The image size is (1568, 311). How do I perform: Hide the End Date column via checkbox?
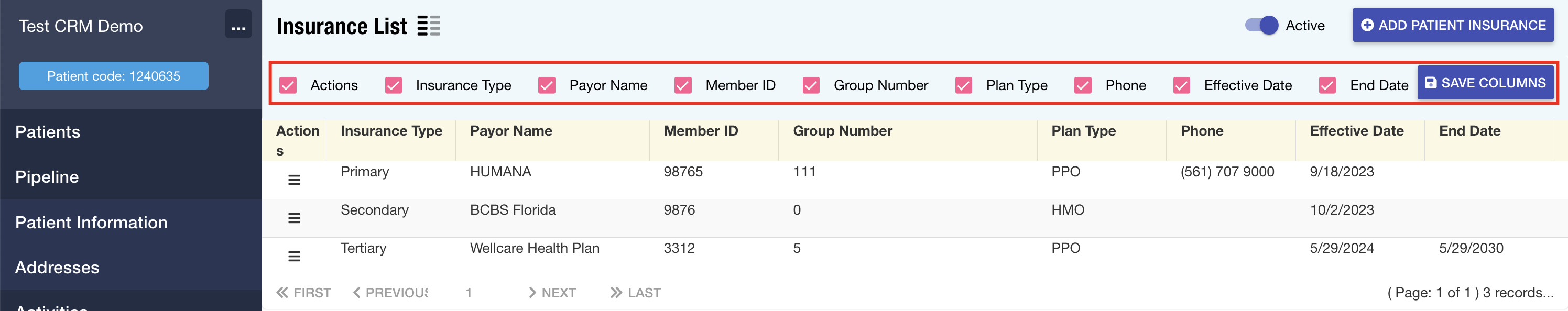point(1327,85)
